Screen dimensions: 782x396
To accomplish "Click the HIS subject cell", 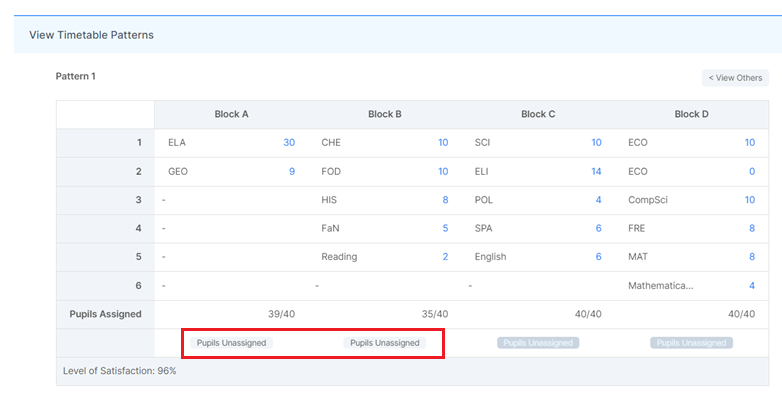I will tap(329, 200).
